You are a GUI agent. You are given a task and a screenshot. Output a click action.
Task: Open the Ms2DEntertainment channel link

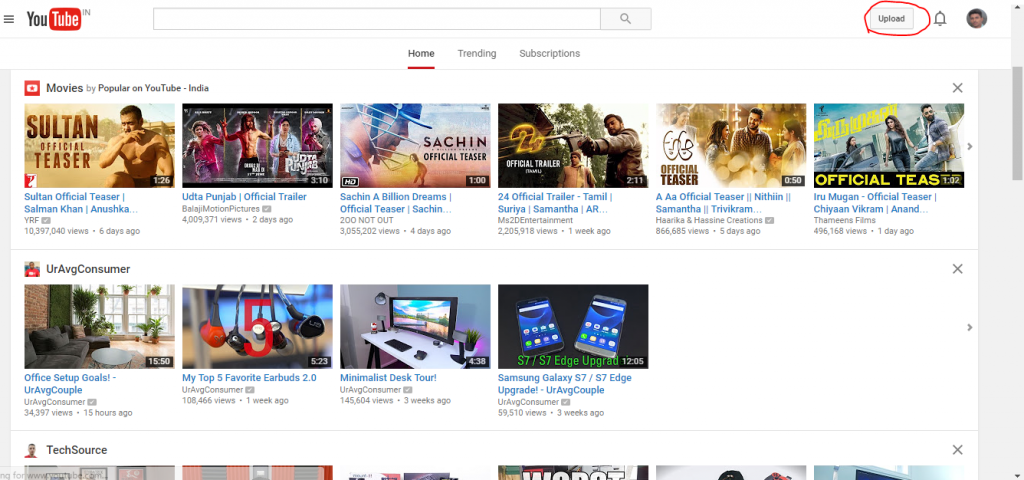coord(536,221)
